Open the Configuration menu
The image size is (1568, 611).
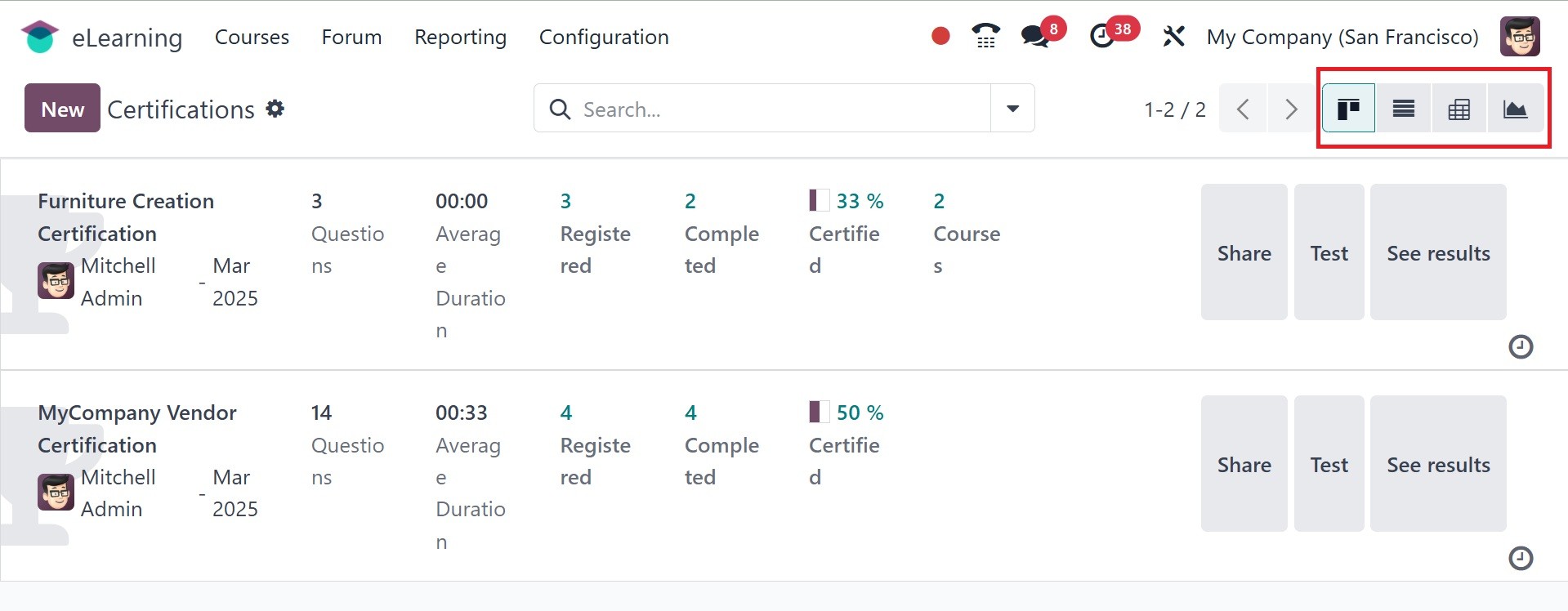point(604,37)
